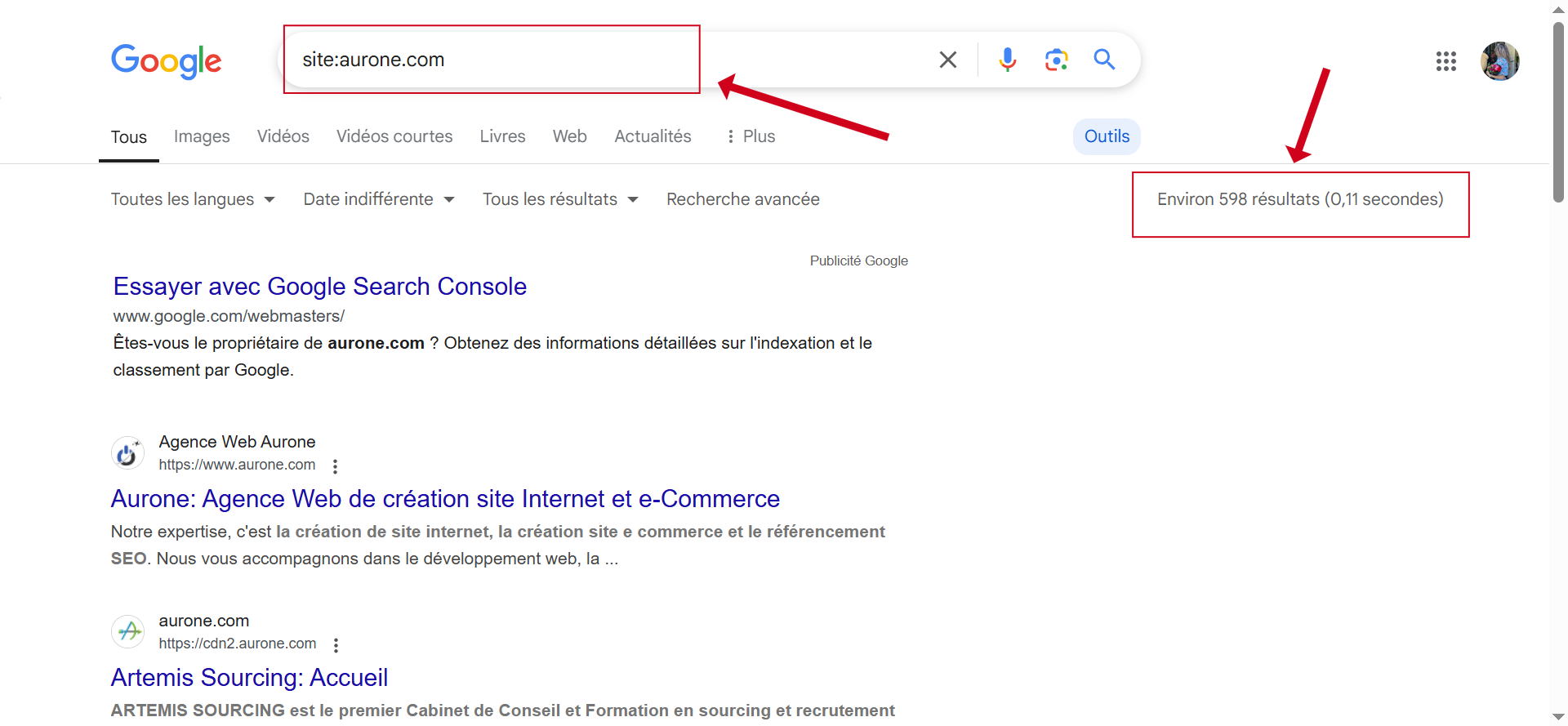1568x726 pixels.
Task: Click the Environ 598 résultats count text
Action: click(x=1300, y=199)
